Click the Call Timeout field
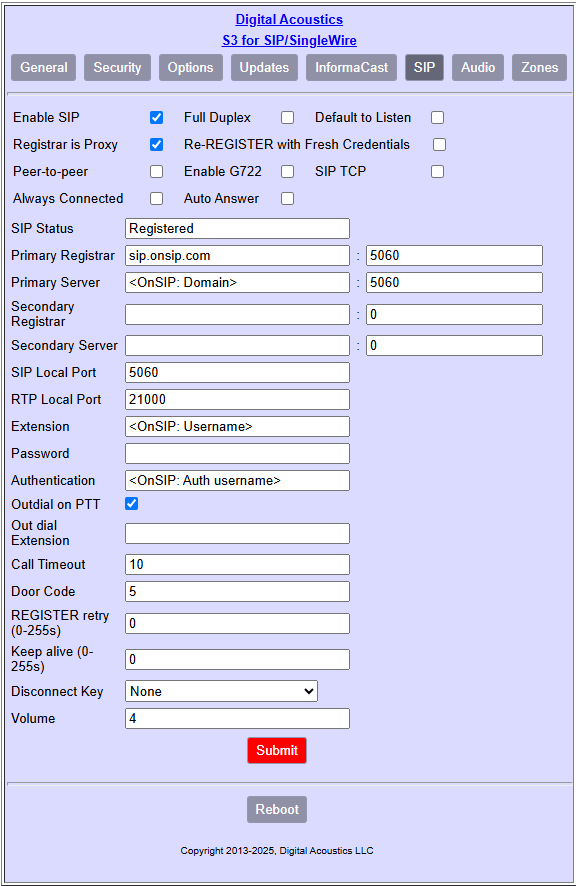The width and height of the screenshot is (576, 886). coord(237,564)
